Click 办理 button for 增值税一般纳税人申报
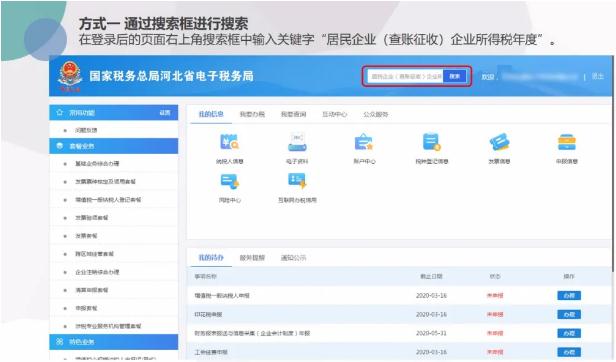 click(x=569, y=296)
